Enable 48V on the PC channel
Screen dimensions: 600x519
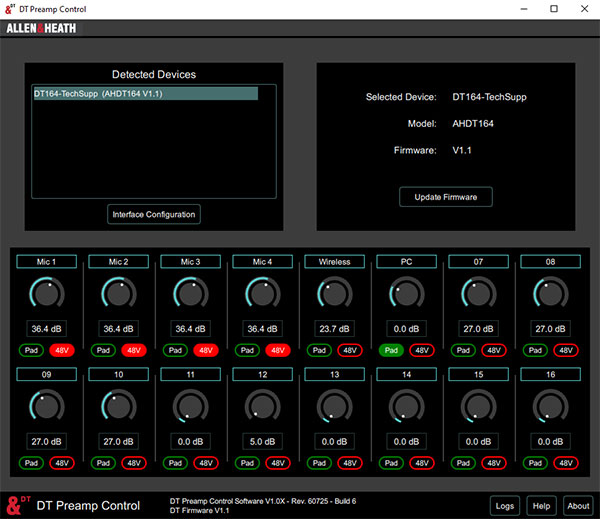pos(422,350)
